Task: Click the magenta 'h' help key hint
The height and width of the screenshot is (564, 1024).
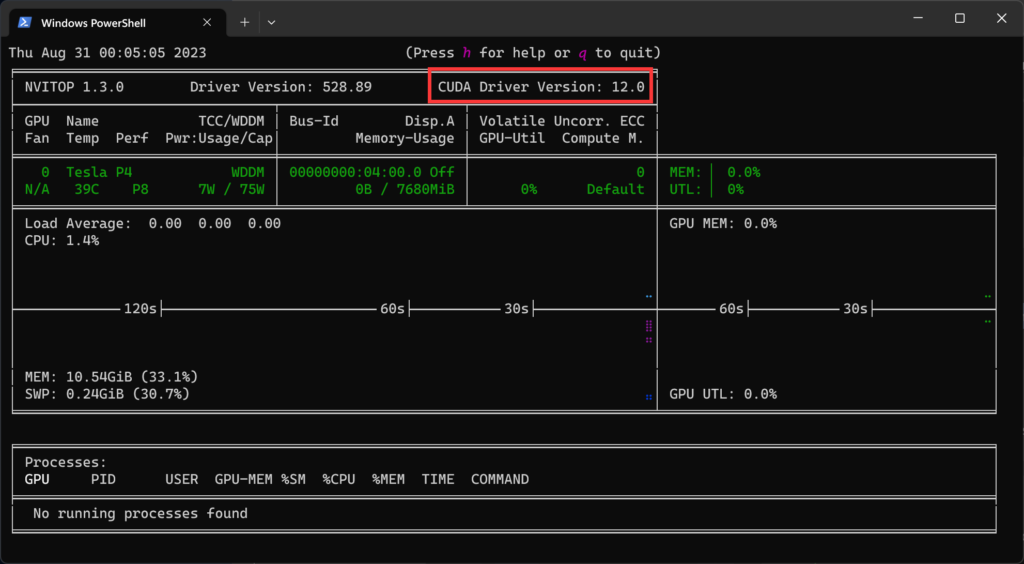Action: (466, 53)
